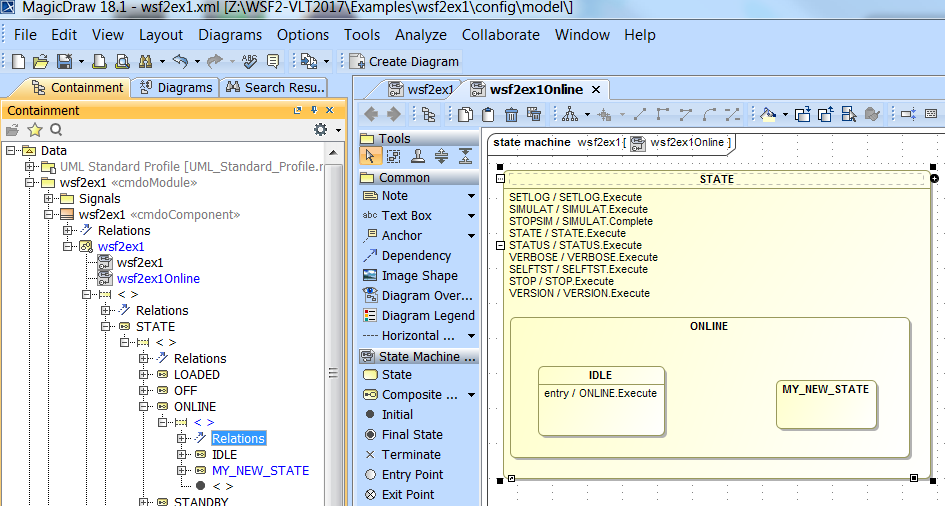Expand the MY_NEW_STATE tree node

tap(182, 471)
